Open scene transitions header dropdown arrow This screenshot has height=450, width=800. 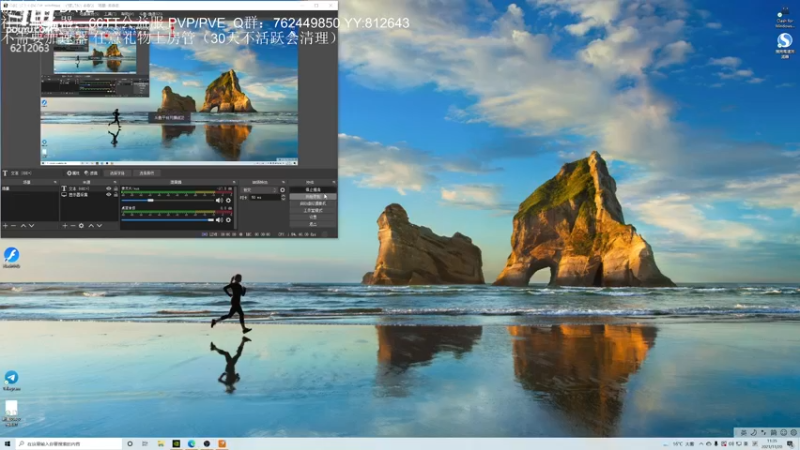[283, 182]
